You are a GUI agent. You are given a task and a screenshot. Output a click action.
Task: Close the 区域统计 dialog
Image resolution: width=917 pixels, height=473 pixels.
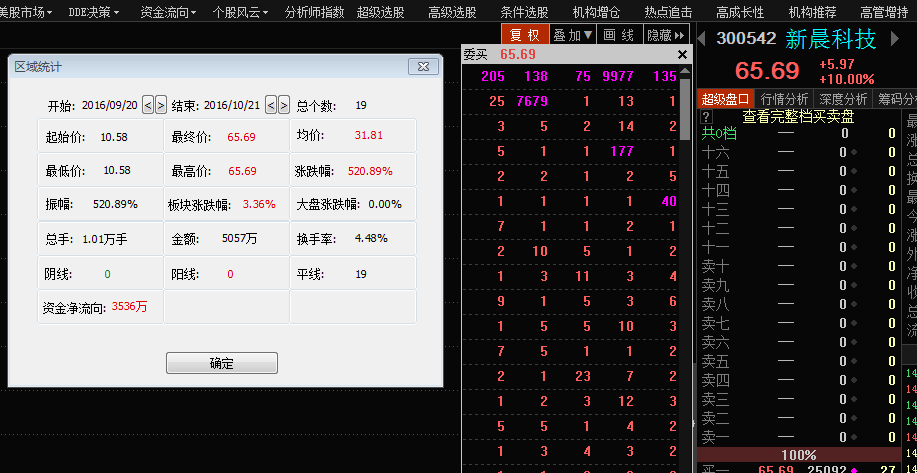click(424, 66)
